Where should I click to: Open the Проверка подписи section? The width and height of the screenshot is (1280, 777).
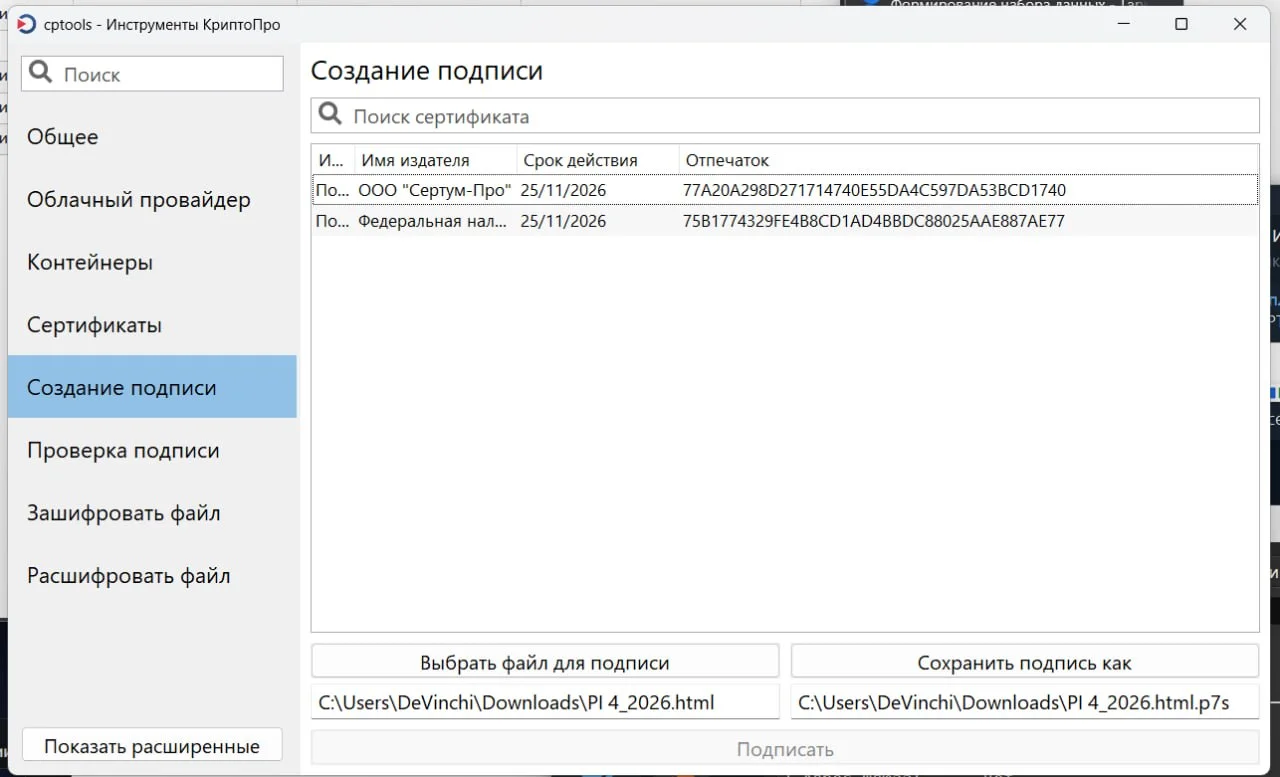click(x=152, y=450)
